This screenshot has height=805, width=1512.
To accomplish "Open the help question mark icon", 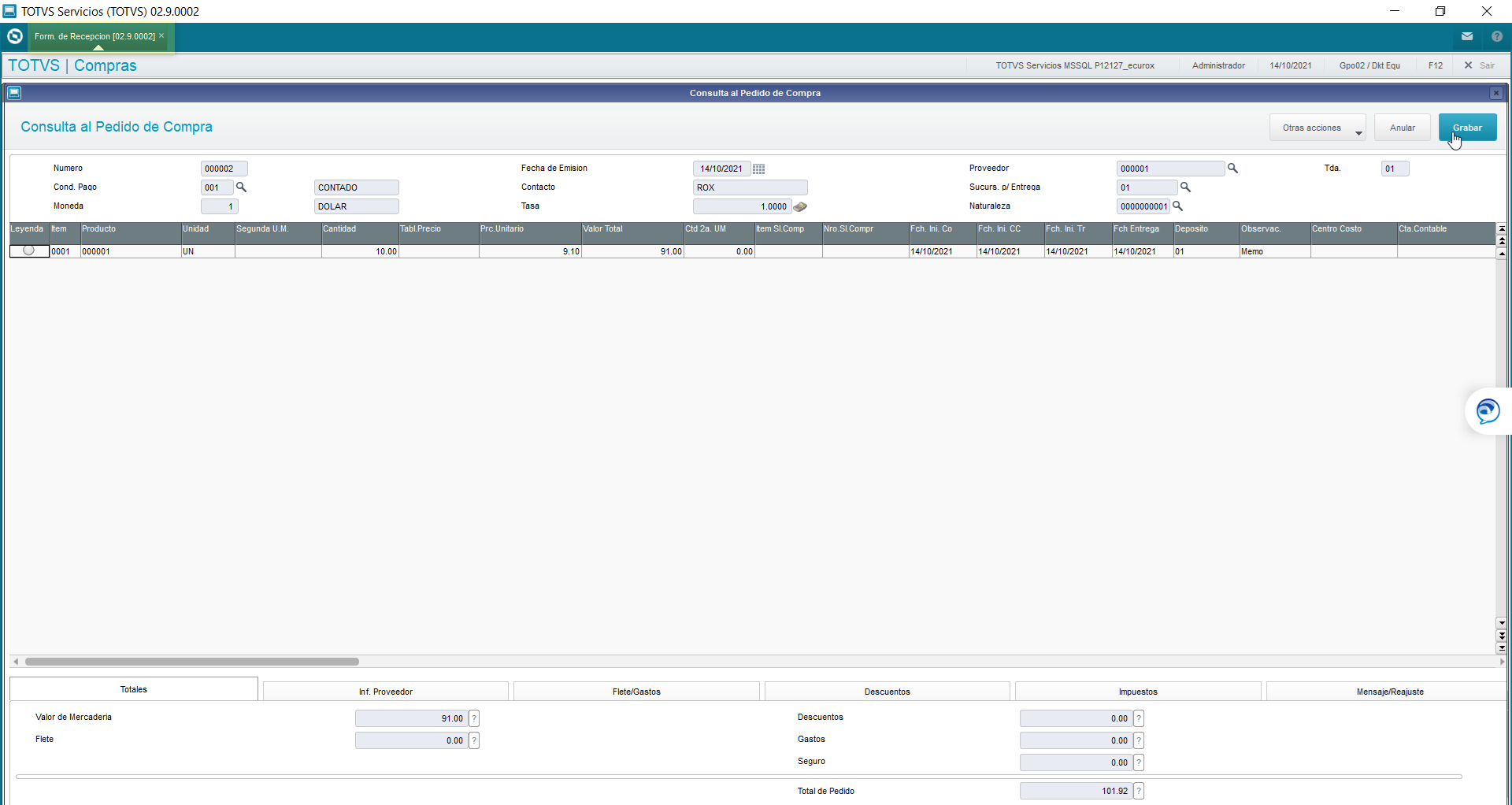I will pos(1497,36).
